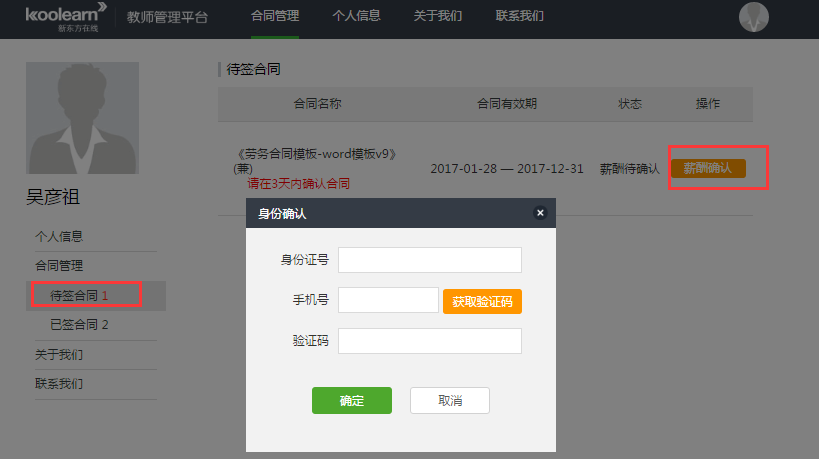Click the 待签合同 section heading
Screen dimensions: 819x459
click(x=253, y=69)
